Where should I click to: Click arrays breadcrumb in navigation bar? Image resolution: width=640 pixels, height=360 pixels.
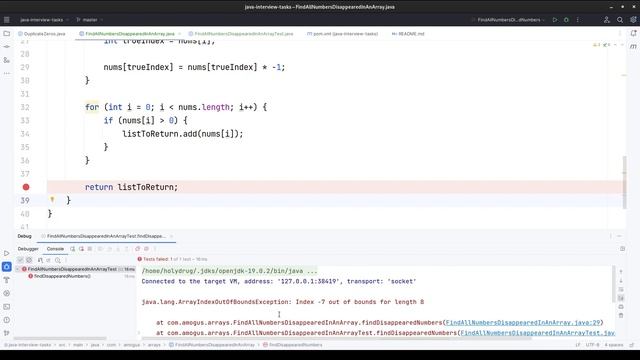[154, 345]
